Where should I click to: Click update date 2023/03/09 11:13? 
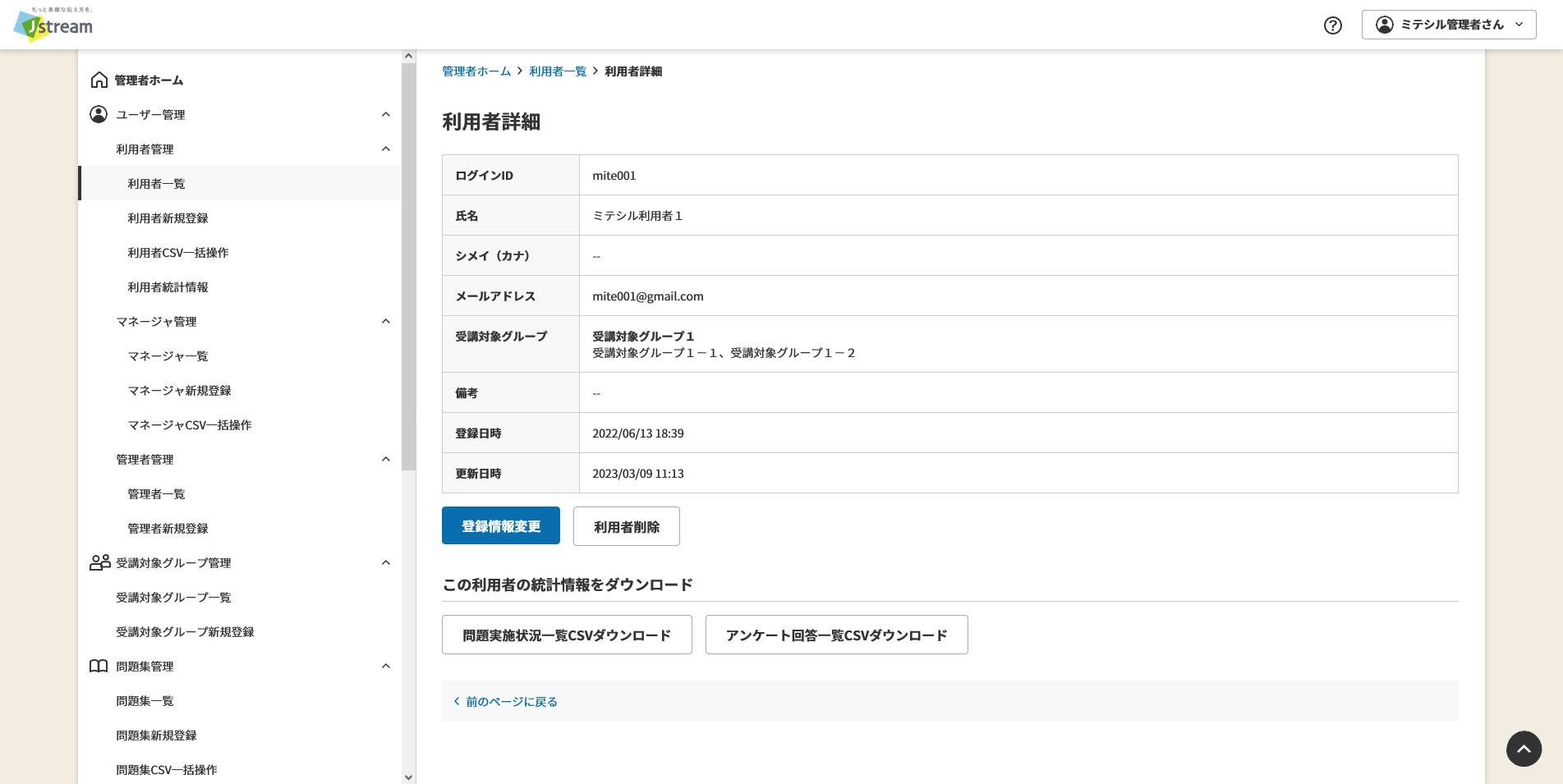tap(638, 473)
